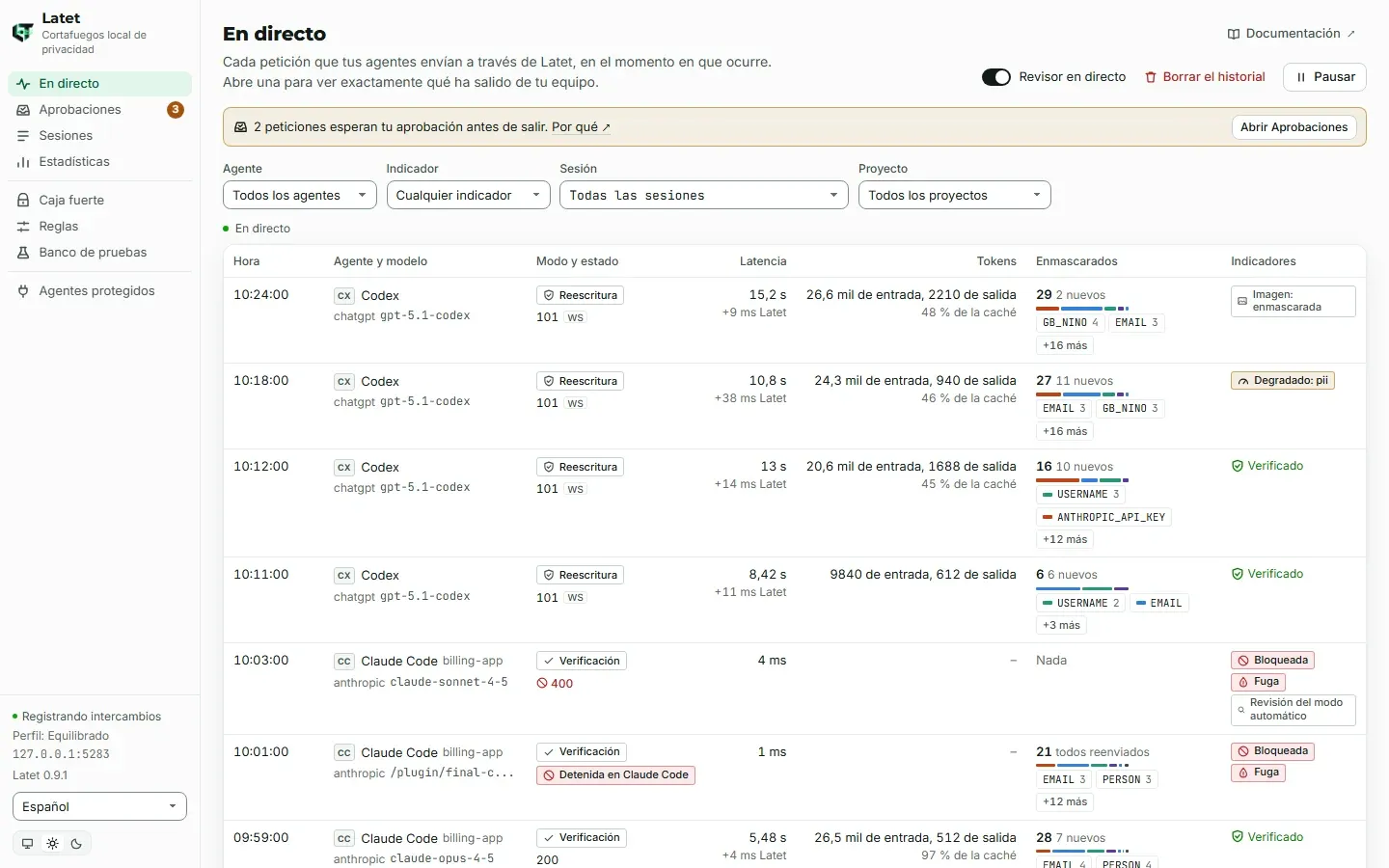This screenshot has width=1389, height=868.
Task: Click the Latet shield logo icon
Action: [x=22, y=33]
